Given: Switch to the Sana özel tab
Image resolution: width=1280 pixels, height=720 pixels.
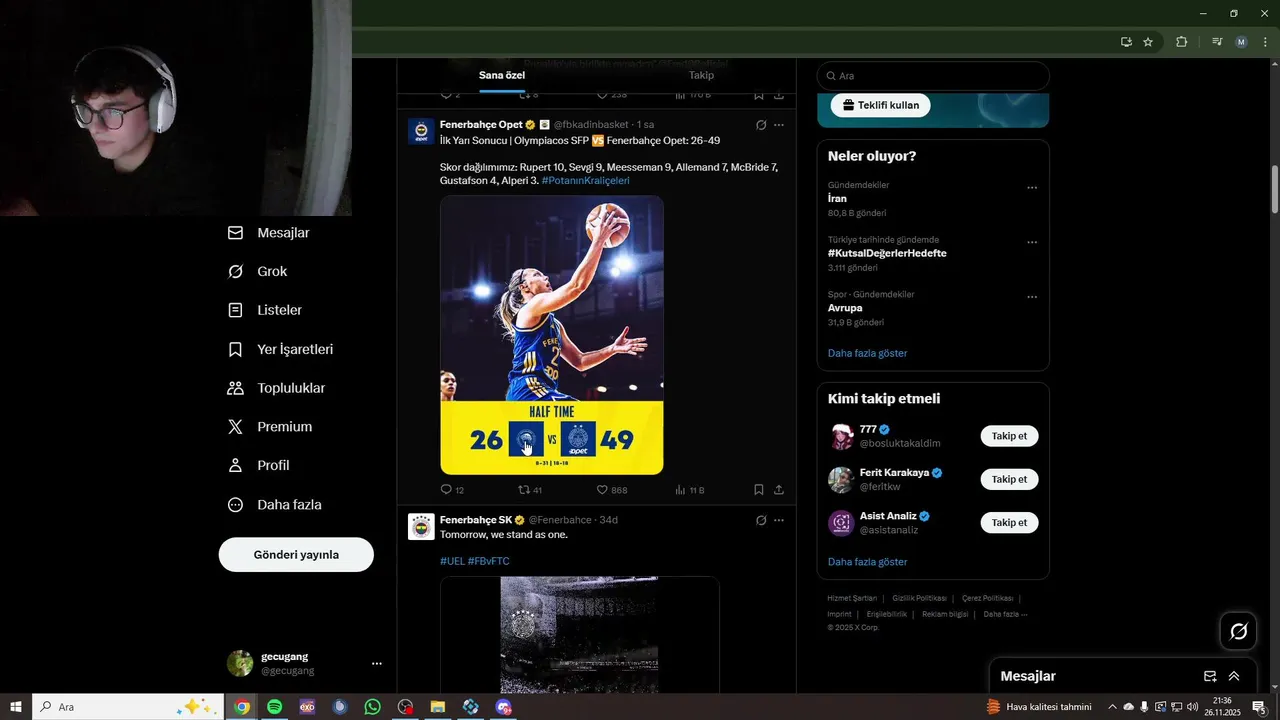Looking at the screenshot, I should click(502, 75).
